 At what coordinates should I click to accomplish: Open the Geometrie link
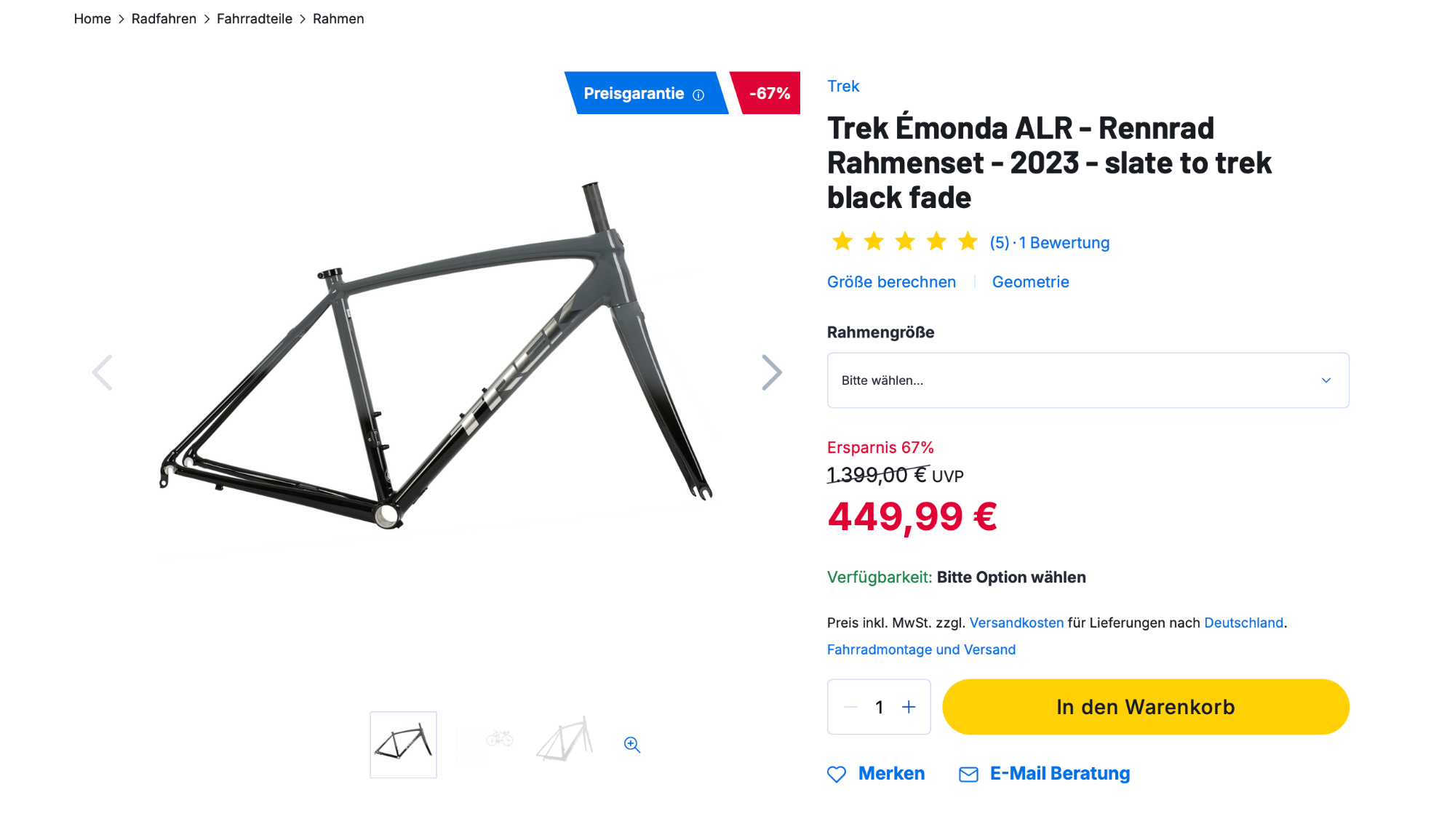coord(1030,282)
